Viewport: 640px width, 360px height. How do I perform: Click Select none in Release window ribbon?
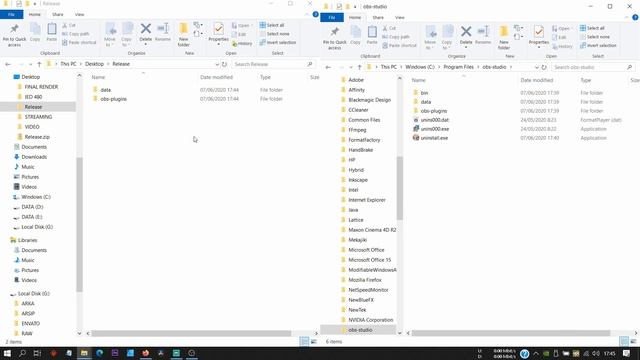point(274,34)
